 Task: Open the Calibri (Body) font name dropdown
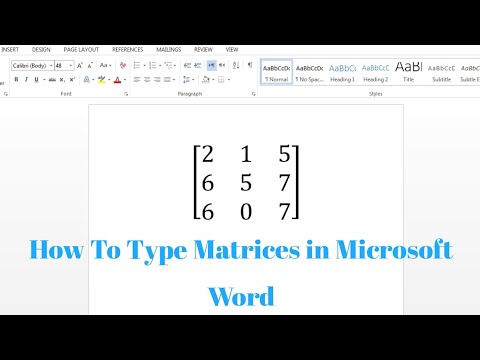[51, 66]
